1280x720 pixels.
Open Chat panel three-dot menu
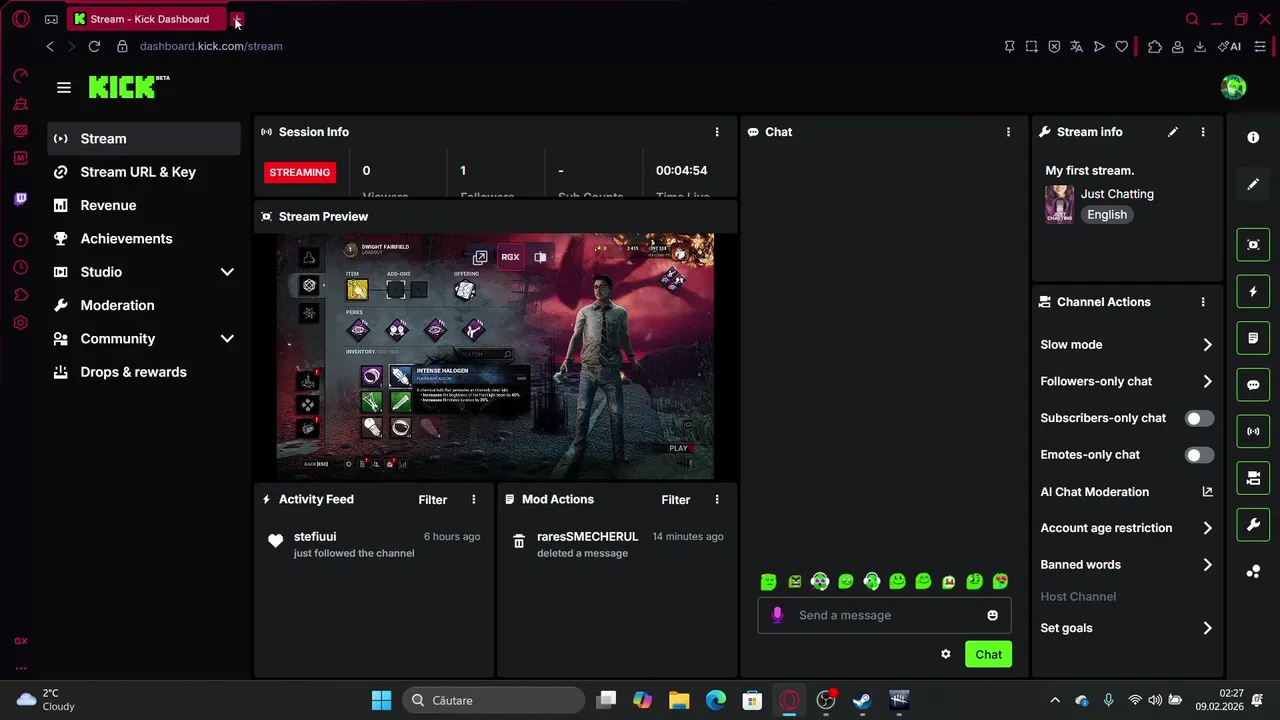1008,132
